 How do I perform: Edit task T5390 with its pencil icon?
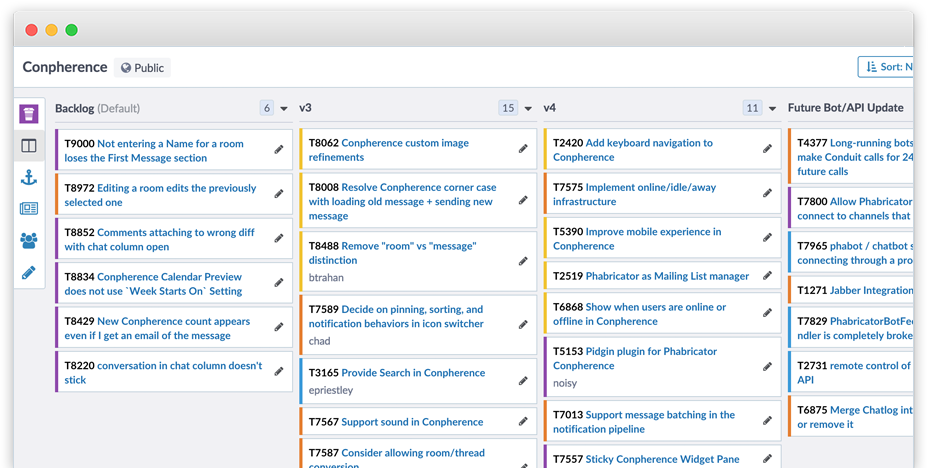768,238
